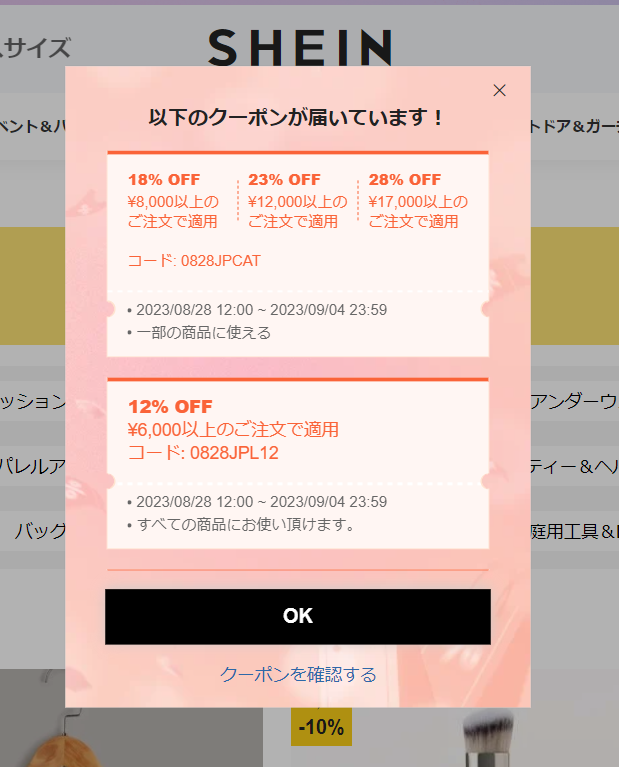619x767 pixels.
Task: Click coupon code 0828JPCAT
Action: click(x=194, y=261)
